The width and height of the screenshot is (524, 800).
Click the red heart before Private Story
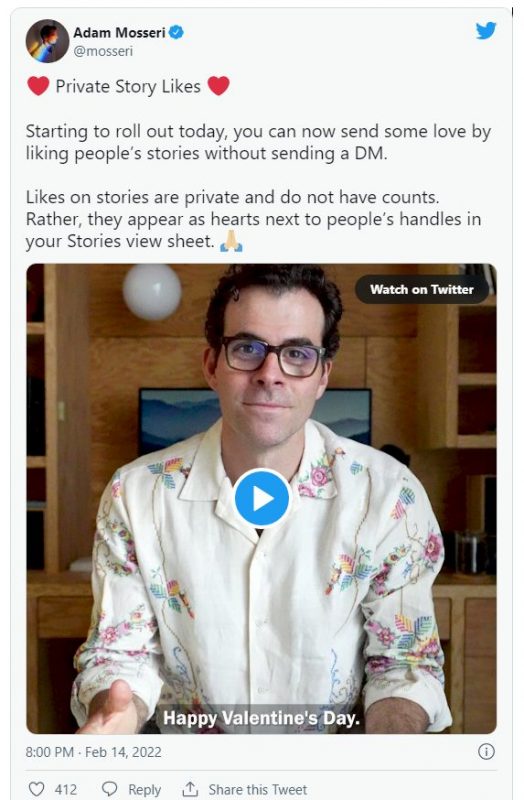click(38, 86)
